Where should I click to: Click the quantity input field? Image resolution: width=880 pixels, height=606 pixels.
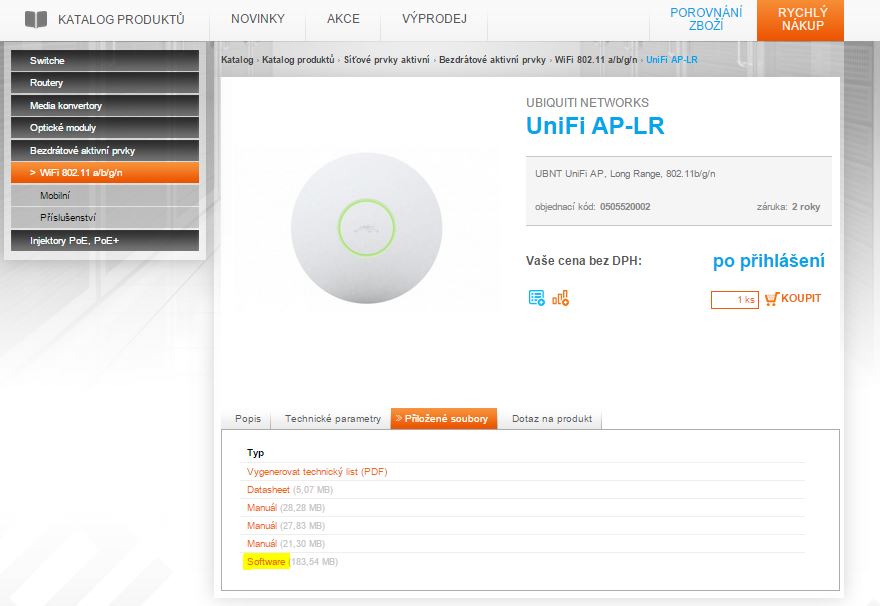point(735,300)
